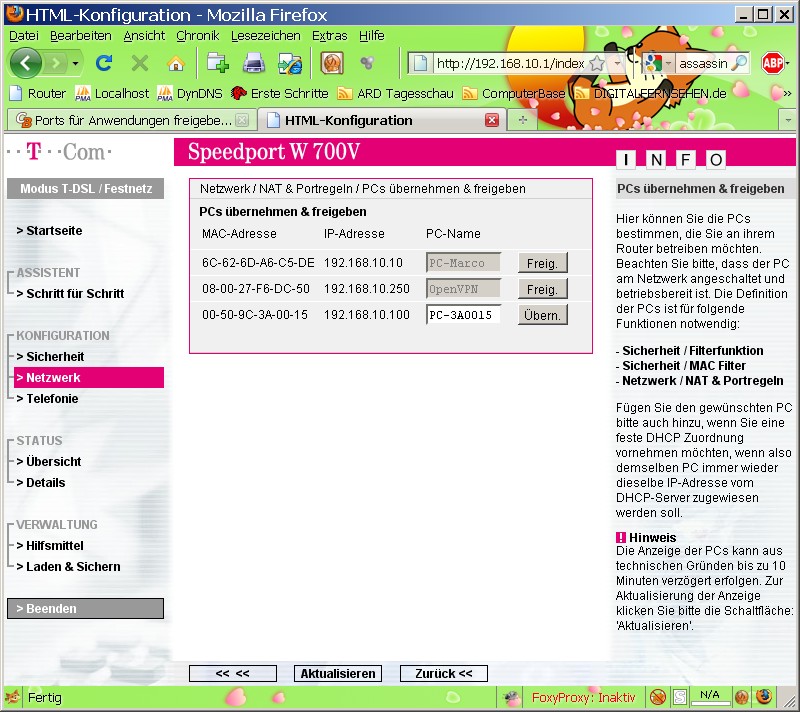Image resolution: width=800 pixels, height=712 pixels.
Task: Click the crossed-out orange status bar icon
Action: coord(658,697)
